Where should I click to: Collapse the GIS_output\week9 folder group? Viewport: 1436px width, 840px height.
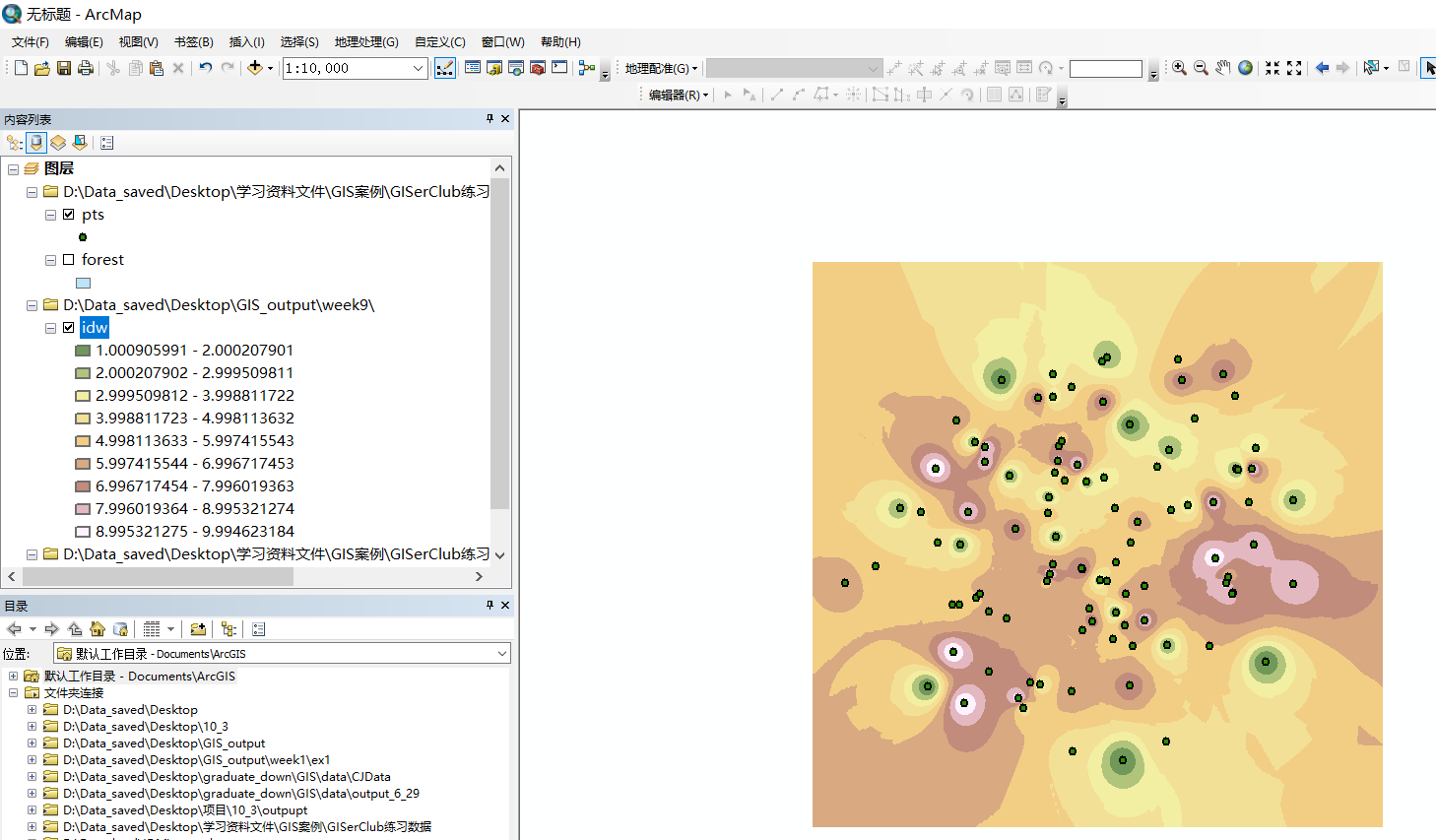(x=32, y=305)
